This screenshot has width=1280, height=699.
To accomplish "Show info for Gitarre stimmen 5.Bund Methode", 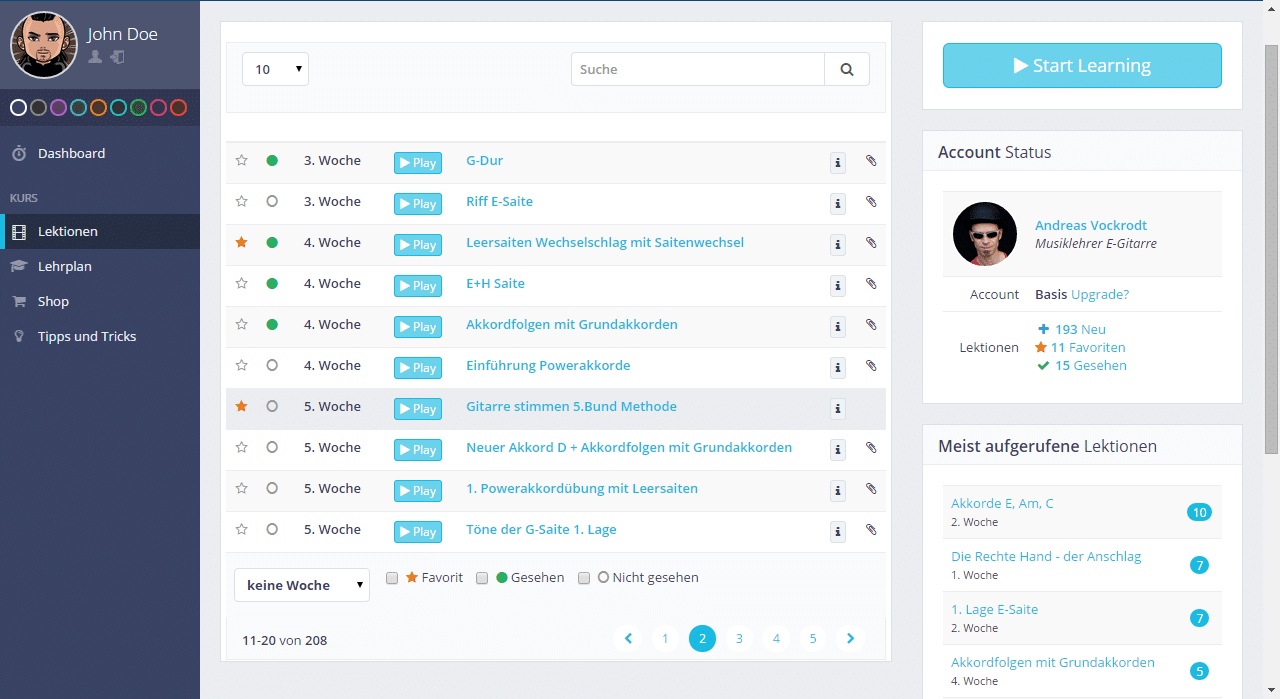I will [838, 409].
